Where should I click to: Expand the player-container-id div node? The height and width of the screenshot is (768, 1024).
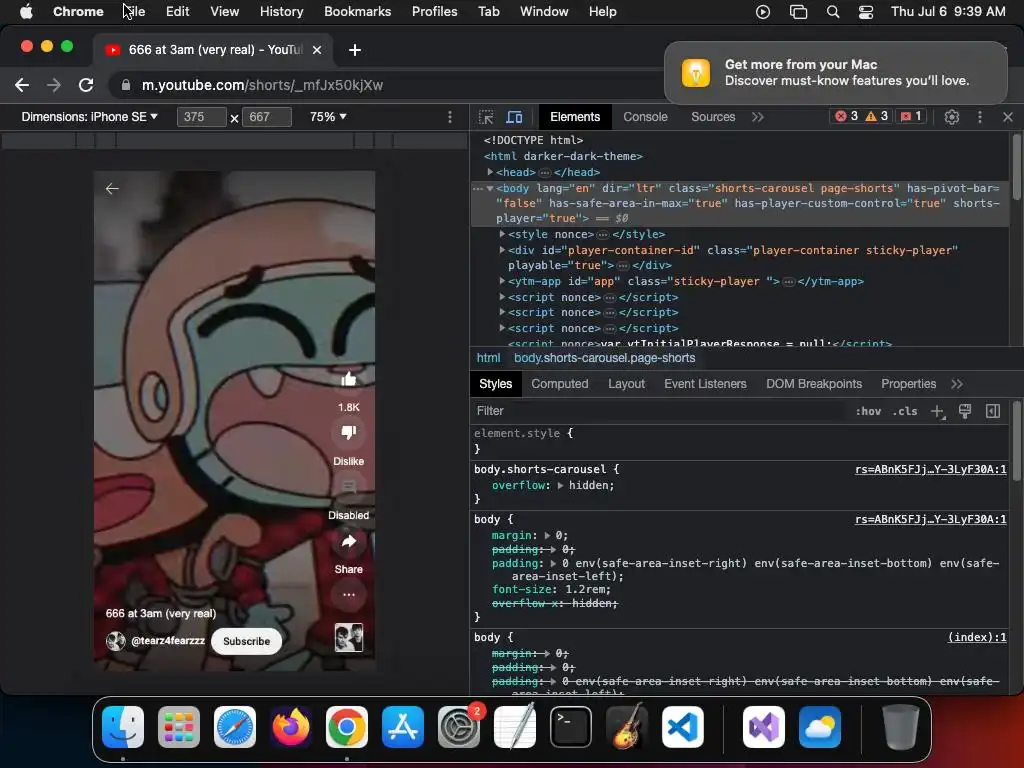point(502,249)
